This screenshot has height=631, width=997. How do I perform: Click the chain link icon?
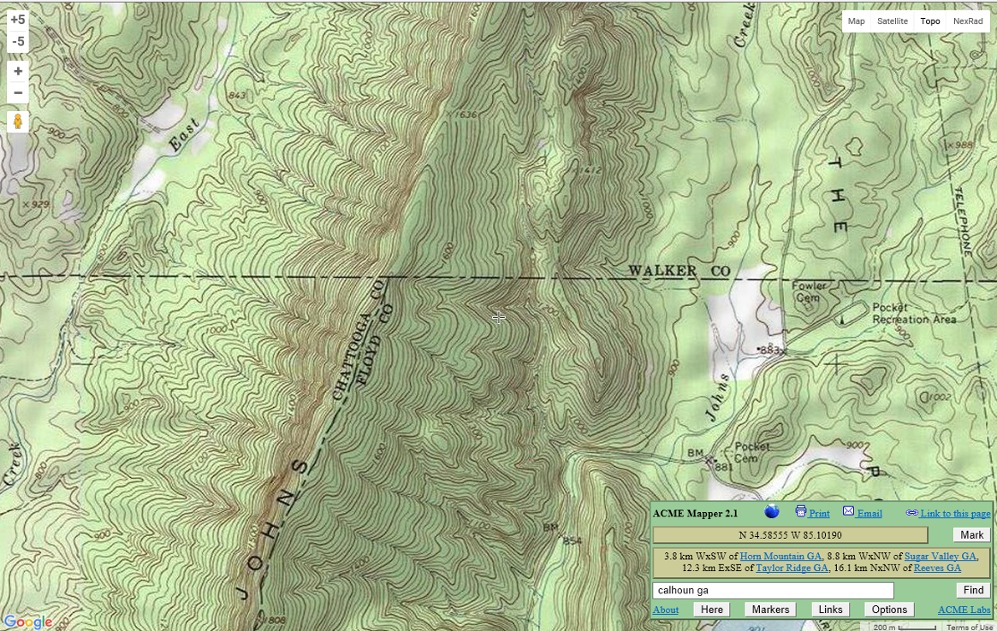911,513
